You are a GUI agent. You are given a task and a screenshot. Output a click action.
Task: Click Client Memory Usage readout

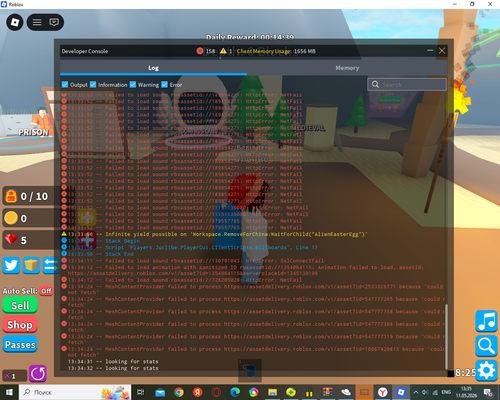point(276,51)
